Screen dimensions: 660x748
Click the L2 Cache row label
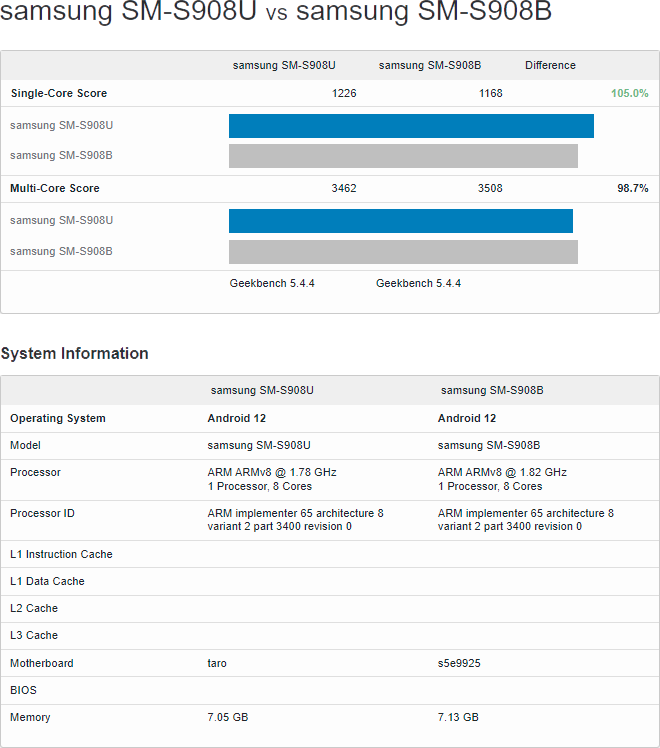coord(34,608)
